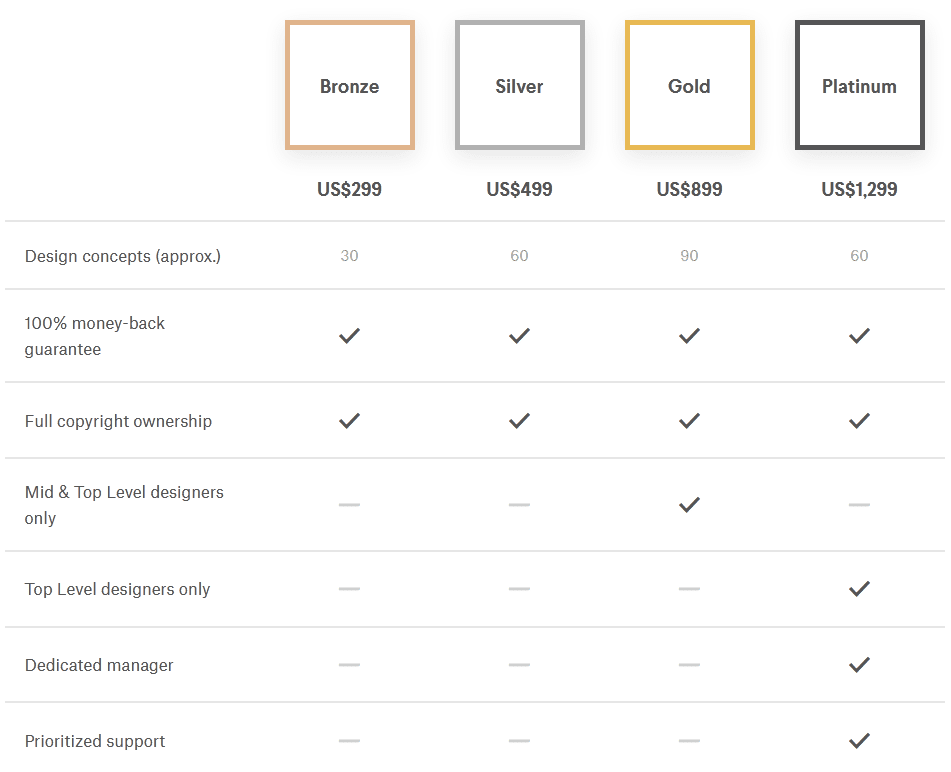Click the Platinum dedicated manager checkmark
Image resolution: width=951 pixels, height=772 pixels.
click(x=859, y=665)
